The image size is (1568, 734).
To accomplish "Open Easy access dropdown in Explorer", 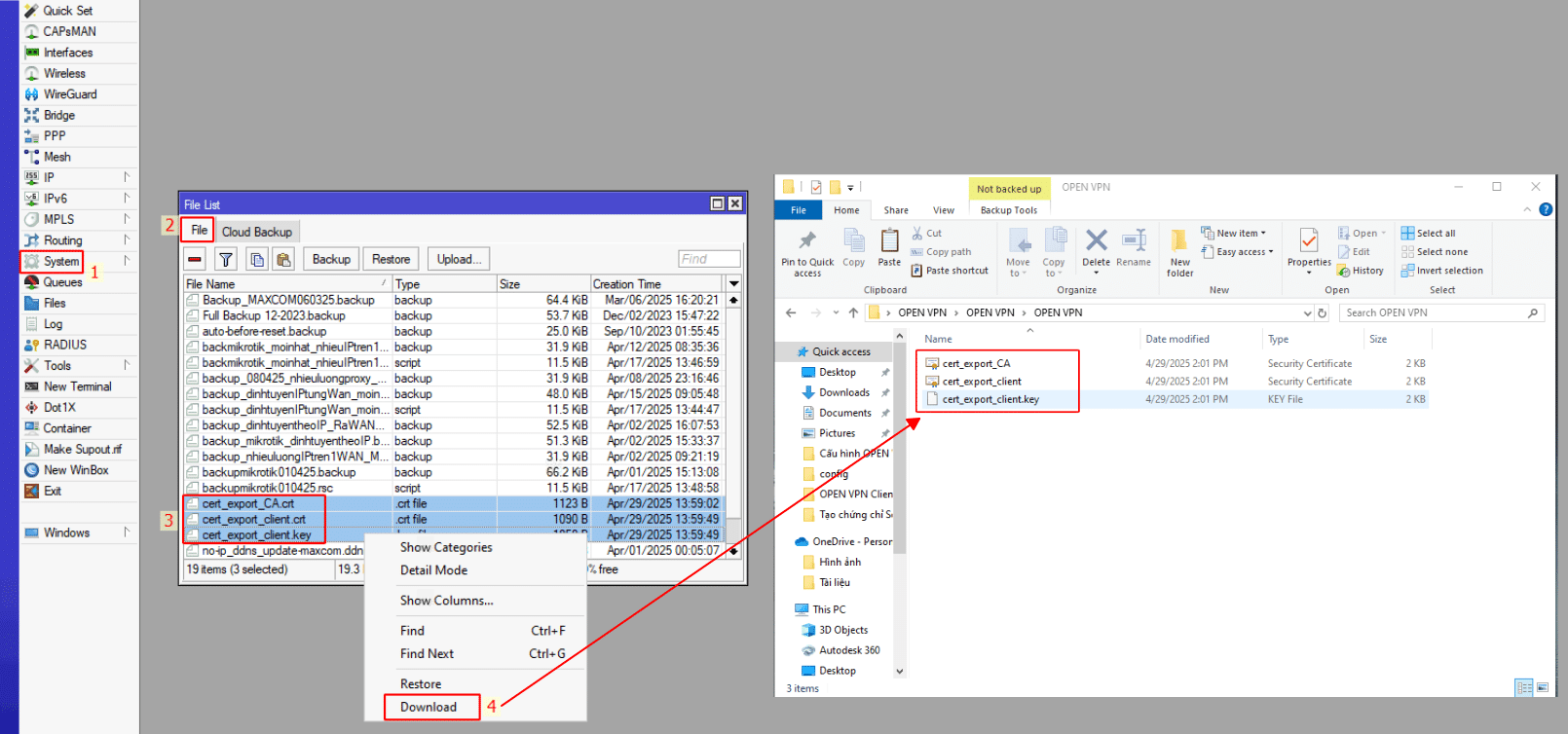I will [1237, 252].
